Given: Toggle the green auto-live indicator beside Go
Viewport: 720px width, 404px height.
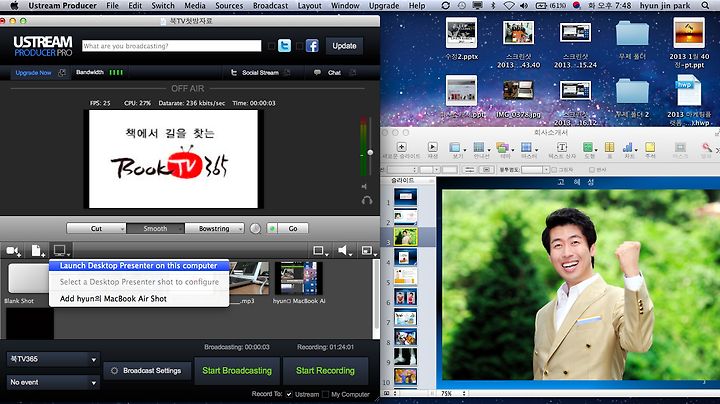Looking at the screenshot, I should (272, 228).
